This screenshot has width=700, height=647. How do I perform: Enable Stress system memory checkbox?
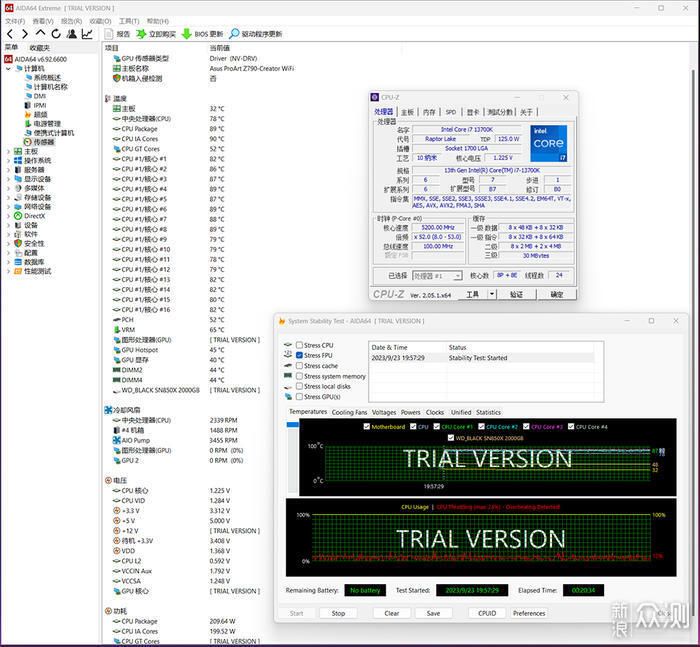coord(299,376)
